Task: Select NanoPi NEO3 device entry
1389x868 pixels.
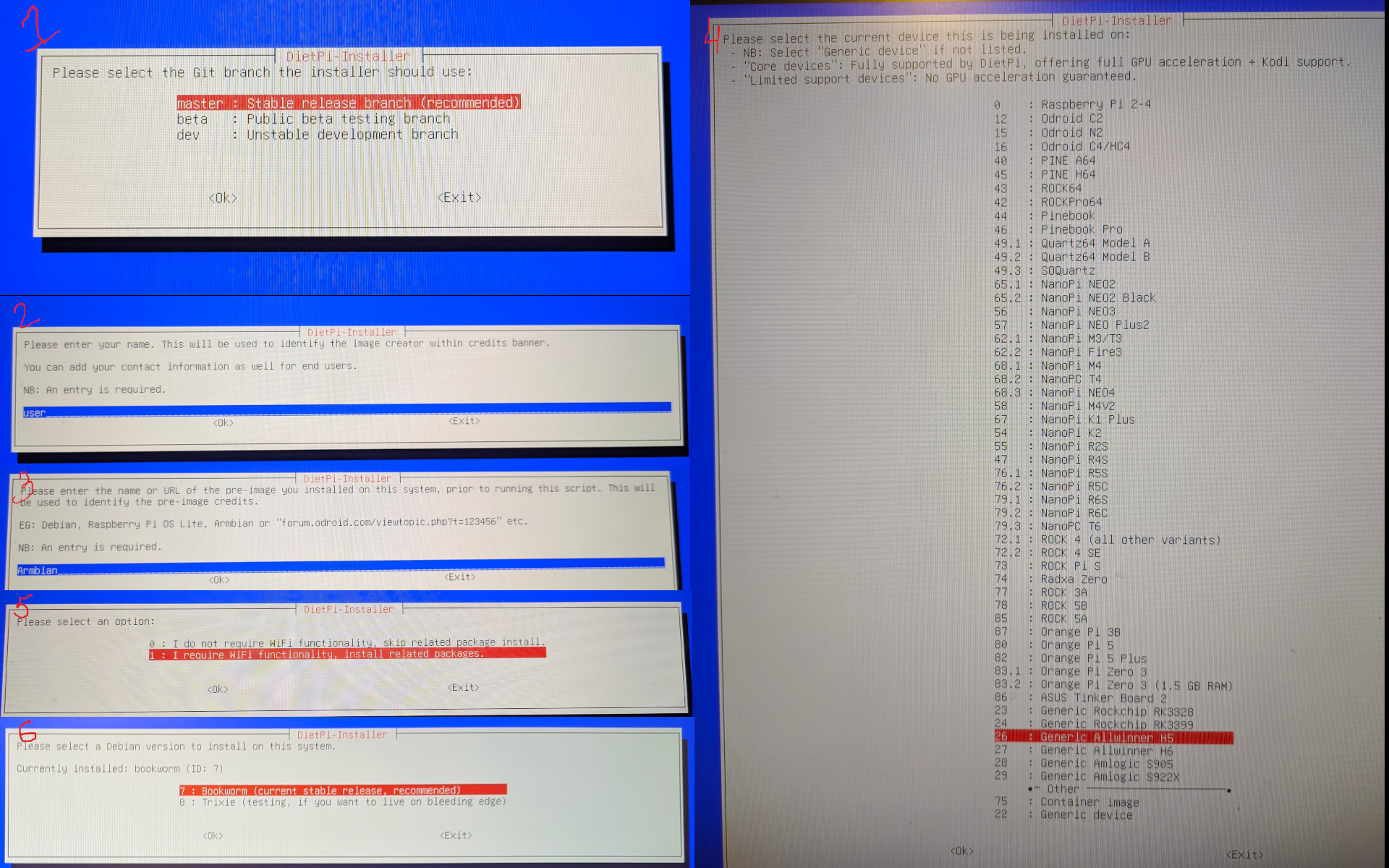Action: (1055, 311)
